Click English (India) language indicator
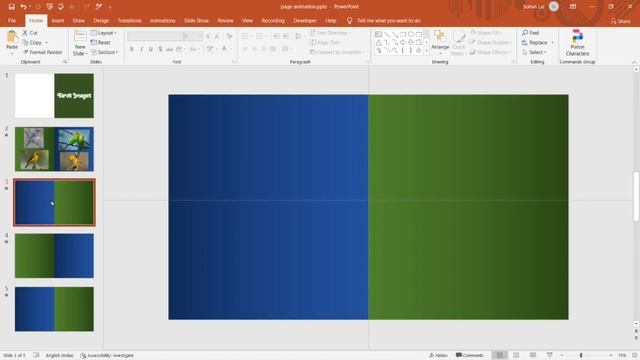The width and height of the screenshot is (640, 360). [x=60, y=356]
